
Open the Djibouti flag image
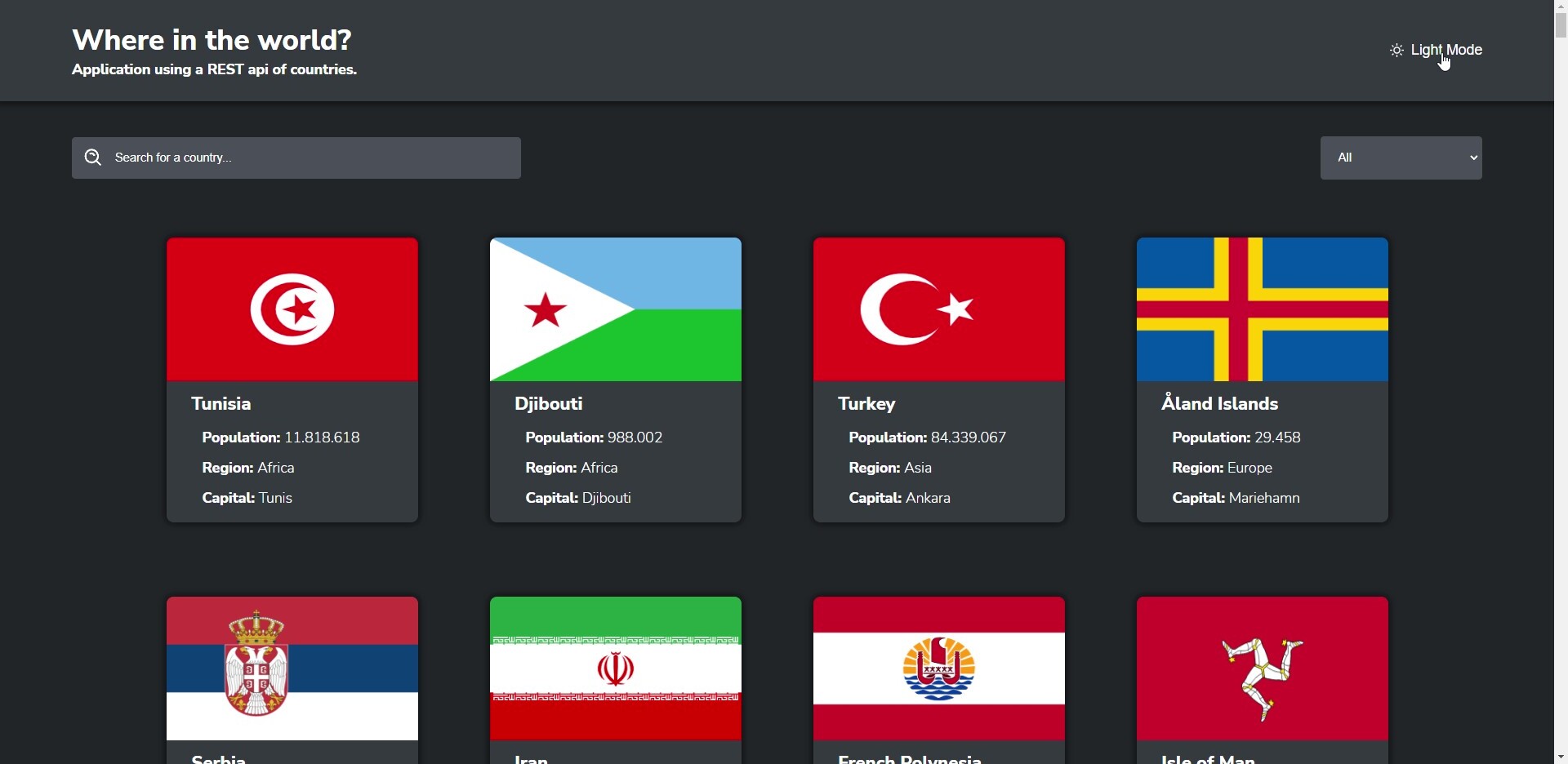coord(616,309)
